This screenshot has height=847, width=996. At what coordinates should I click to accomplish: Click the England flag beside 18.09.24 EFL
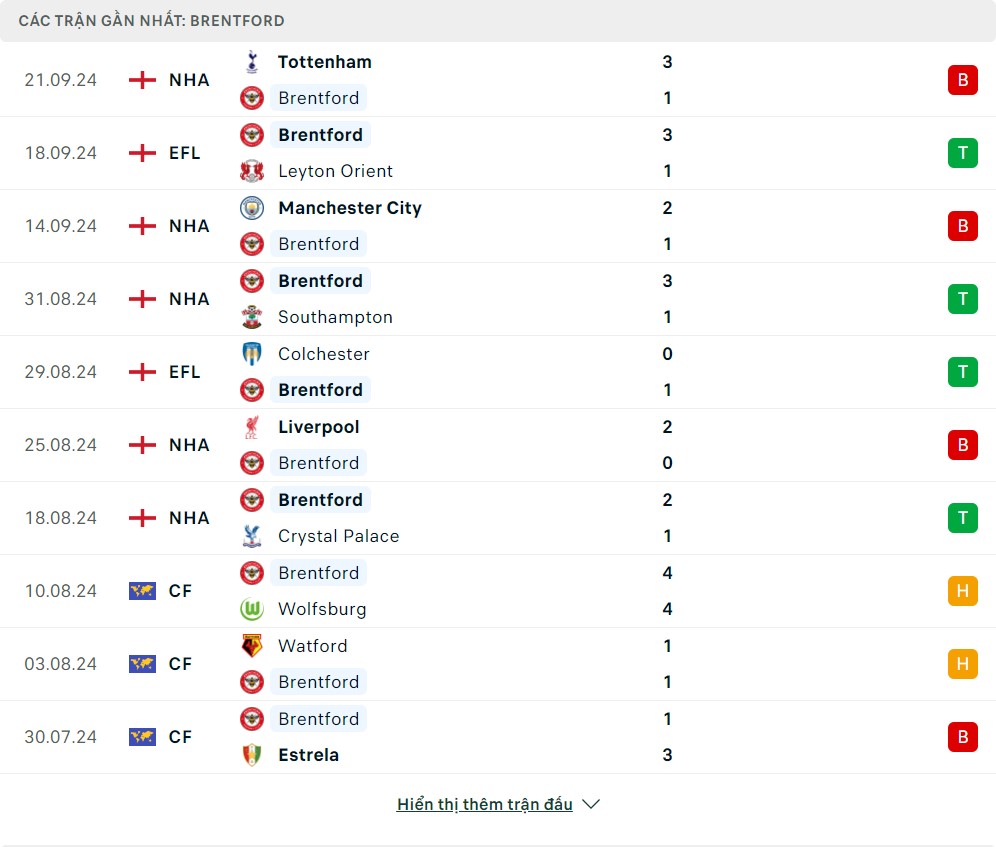click(143, 153)
